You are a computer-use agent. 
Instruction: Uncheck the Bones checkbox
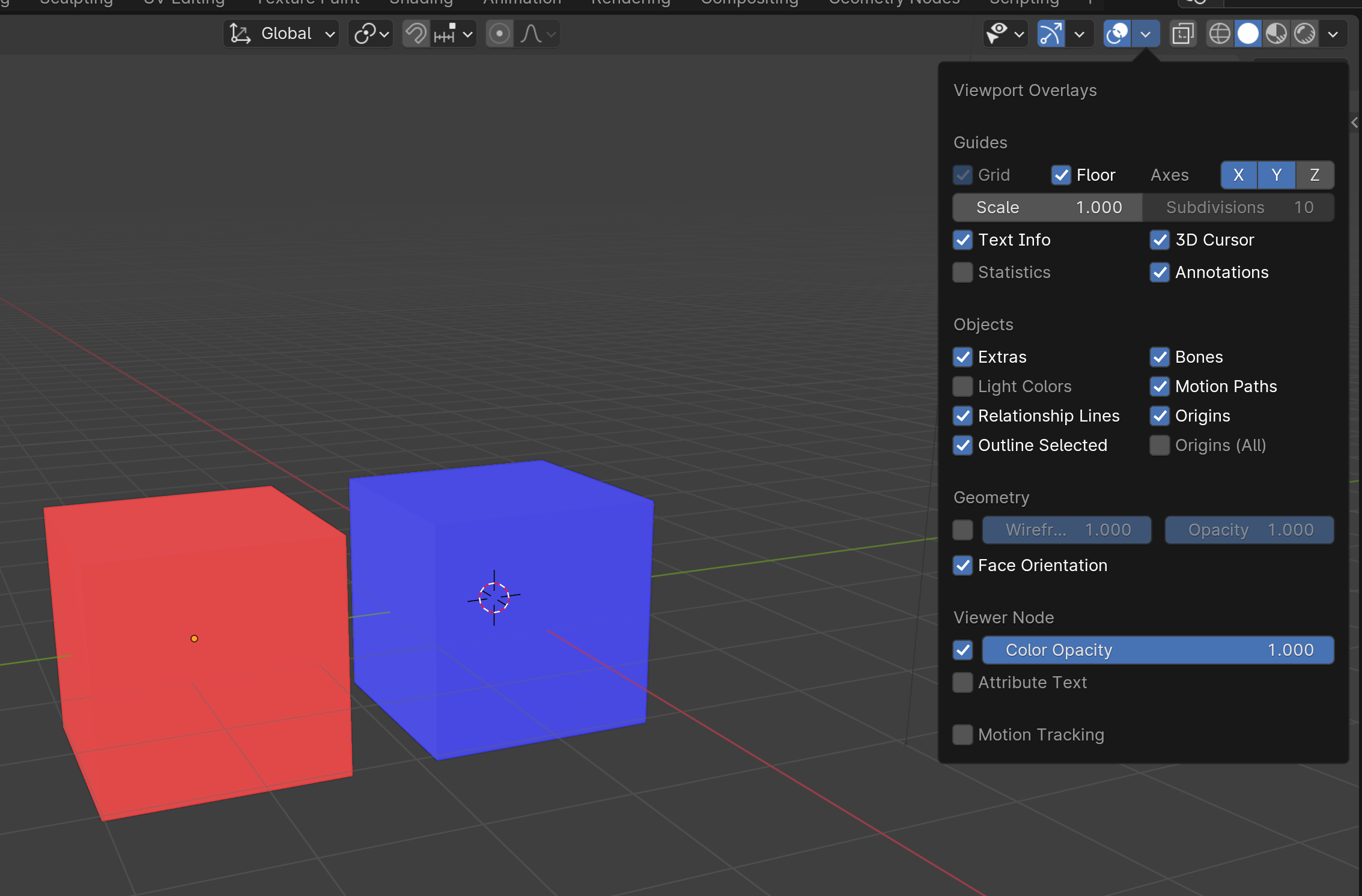1160,357
